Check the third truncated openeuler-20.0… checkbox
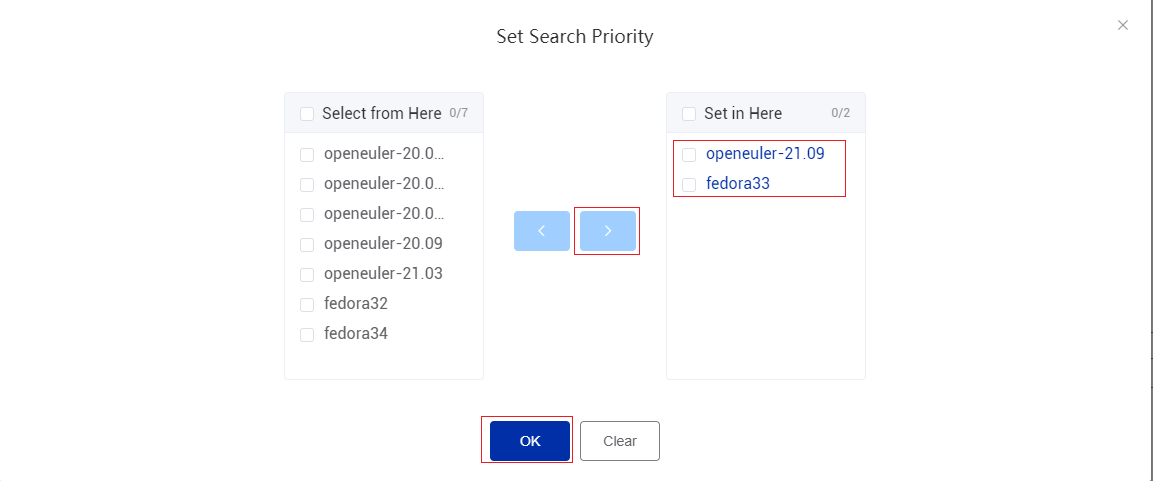This screenshot has width=1153, height=481. tap(307, 215)
